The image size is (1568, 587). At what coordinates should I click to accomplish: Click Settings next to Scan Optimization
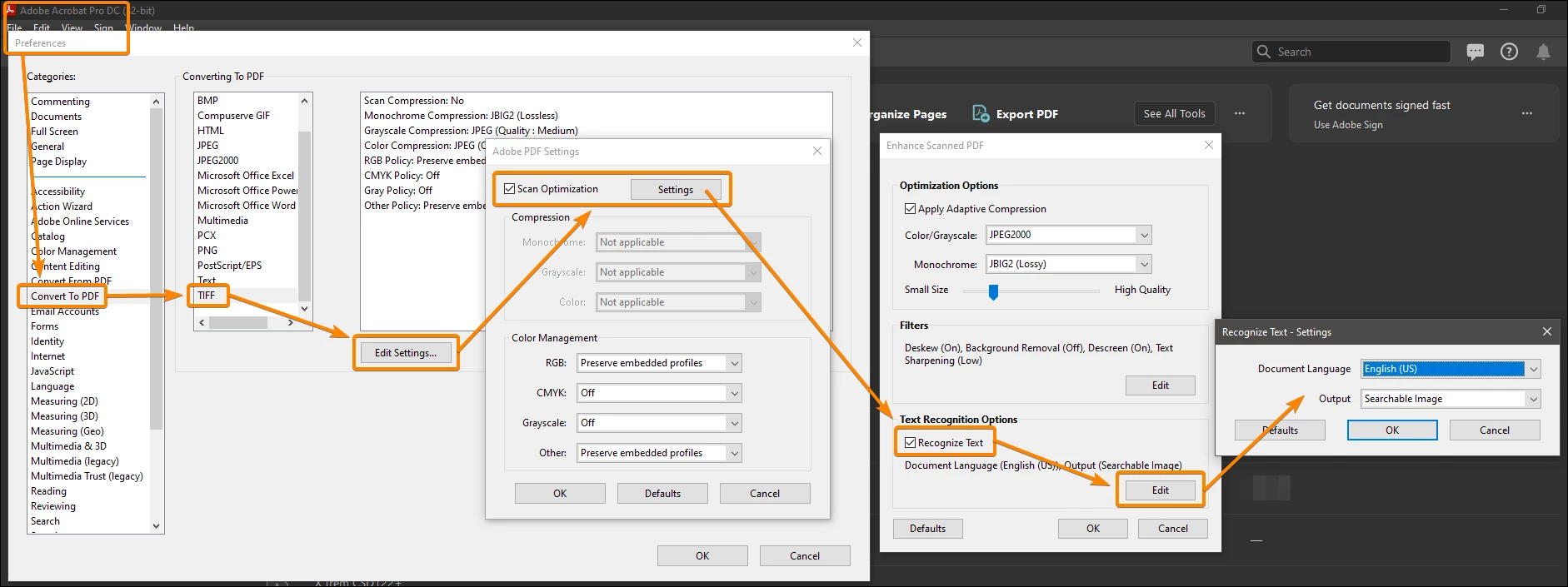[x=675, y=190]
